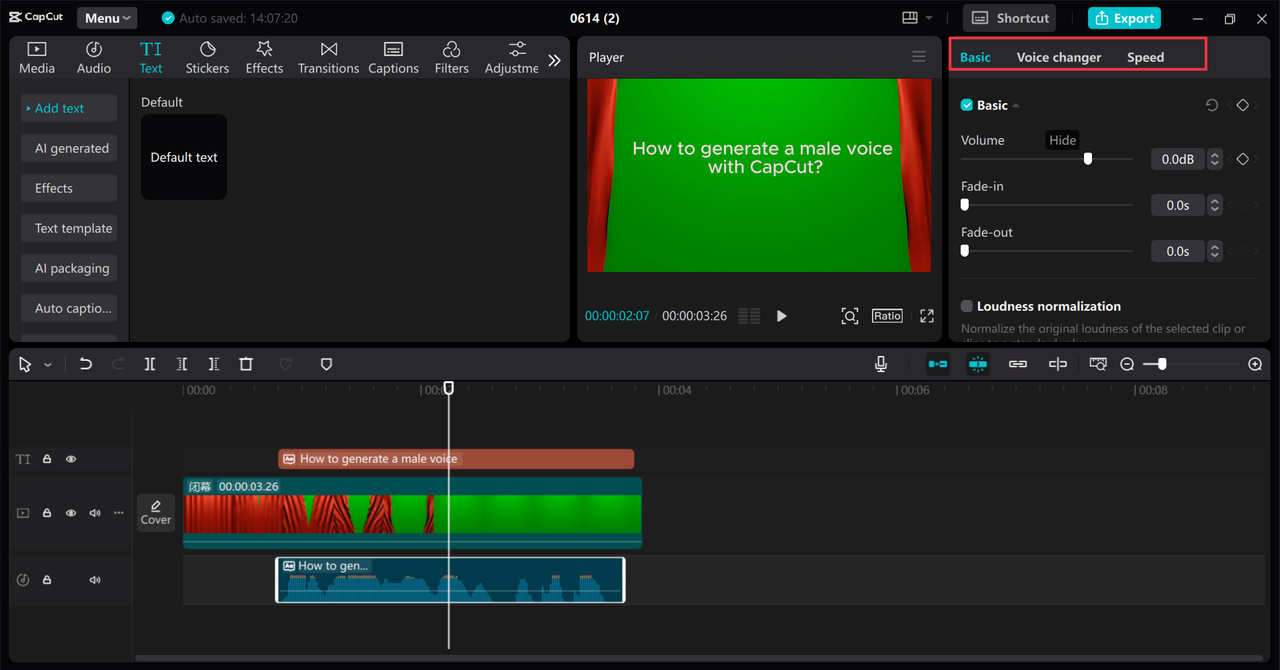This screenshot has height=670, width=1280.
Task: Select AI generated in the sidebar
Action: pyautogui.click(x=69, y=148)
